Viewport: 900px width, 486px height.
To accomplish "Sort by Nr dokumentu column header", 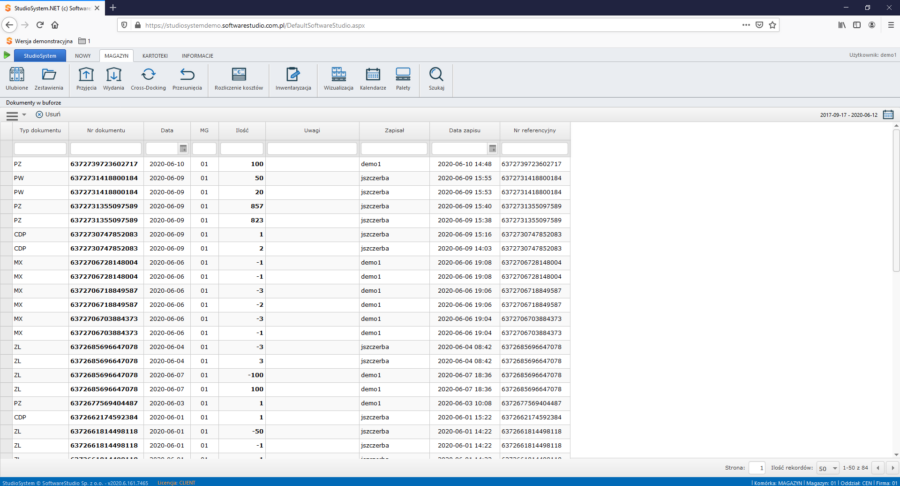I will pyautogui.click(x=106, y=130).
